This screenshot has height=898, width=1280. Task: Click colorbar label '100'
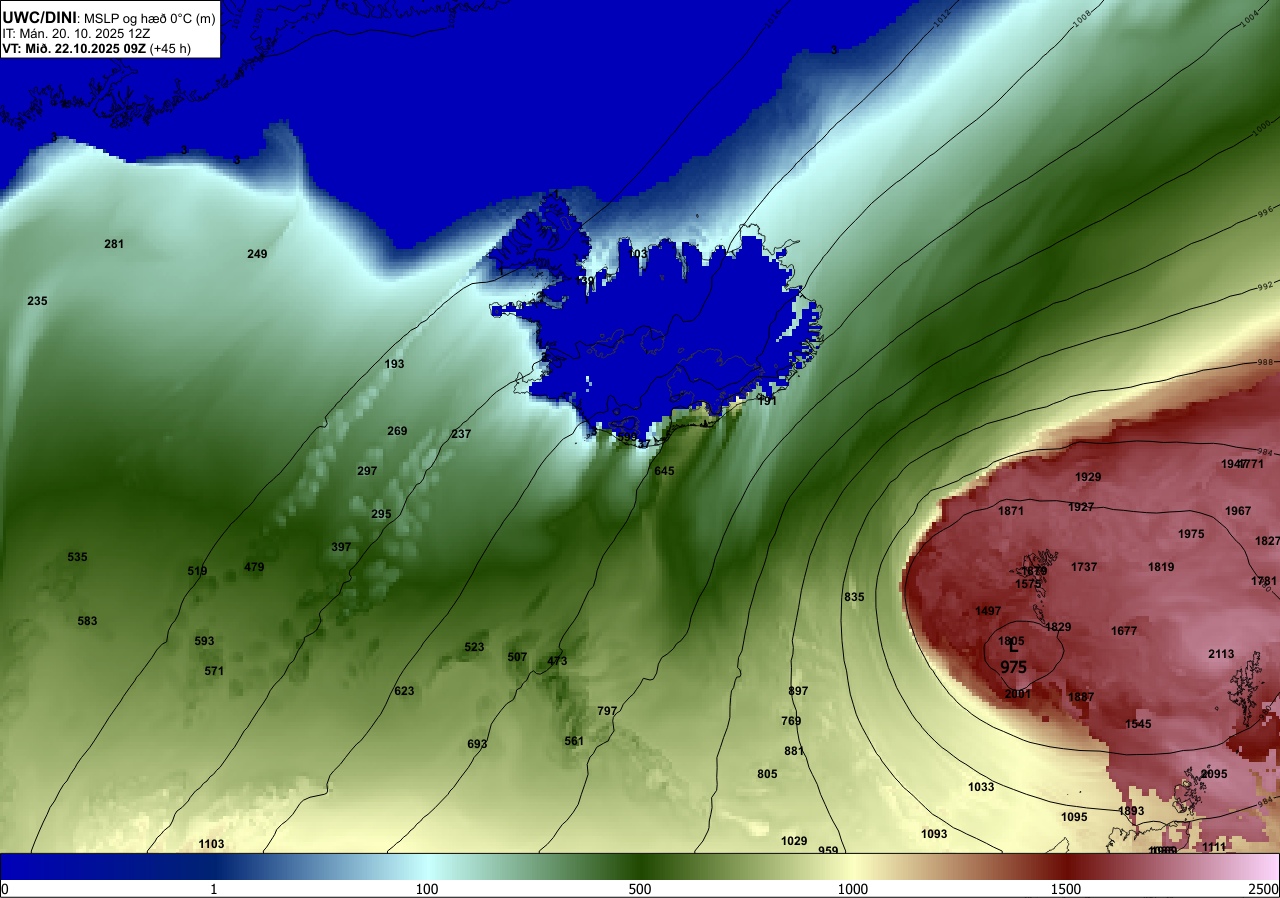(427, 888)
